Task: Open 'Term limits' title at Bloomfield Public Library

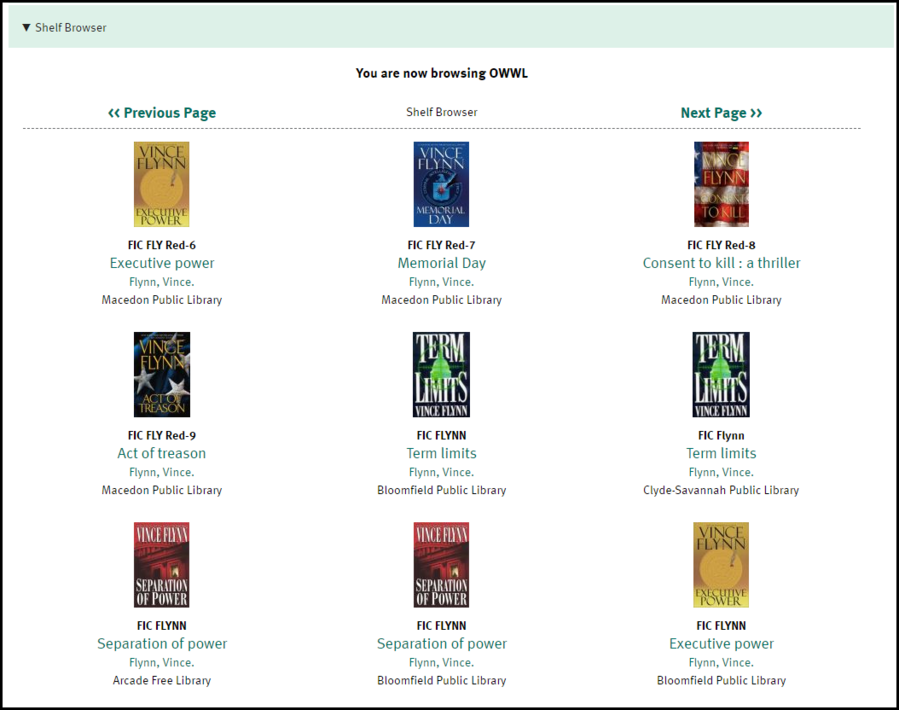Action: [x=441, y=454]
